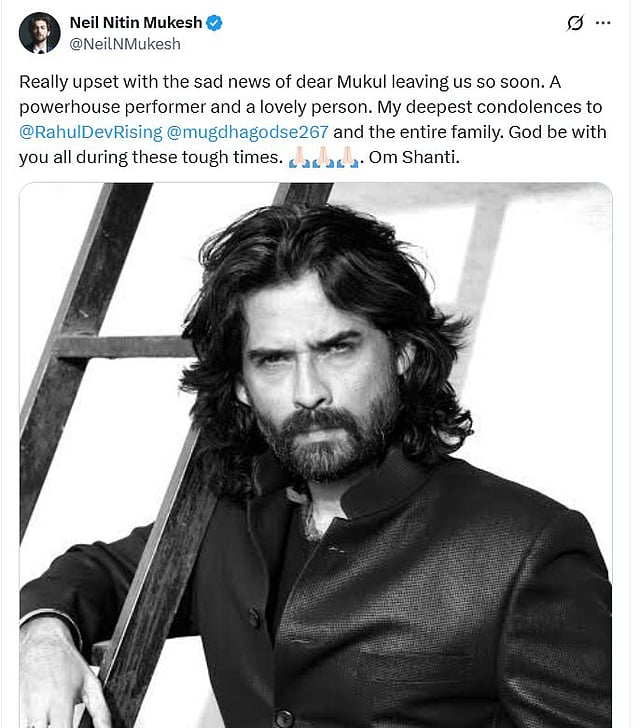640x728 pixels.
Task: Open the three-dot more options menu
Action: (603, 22)
